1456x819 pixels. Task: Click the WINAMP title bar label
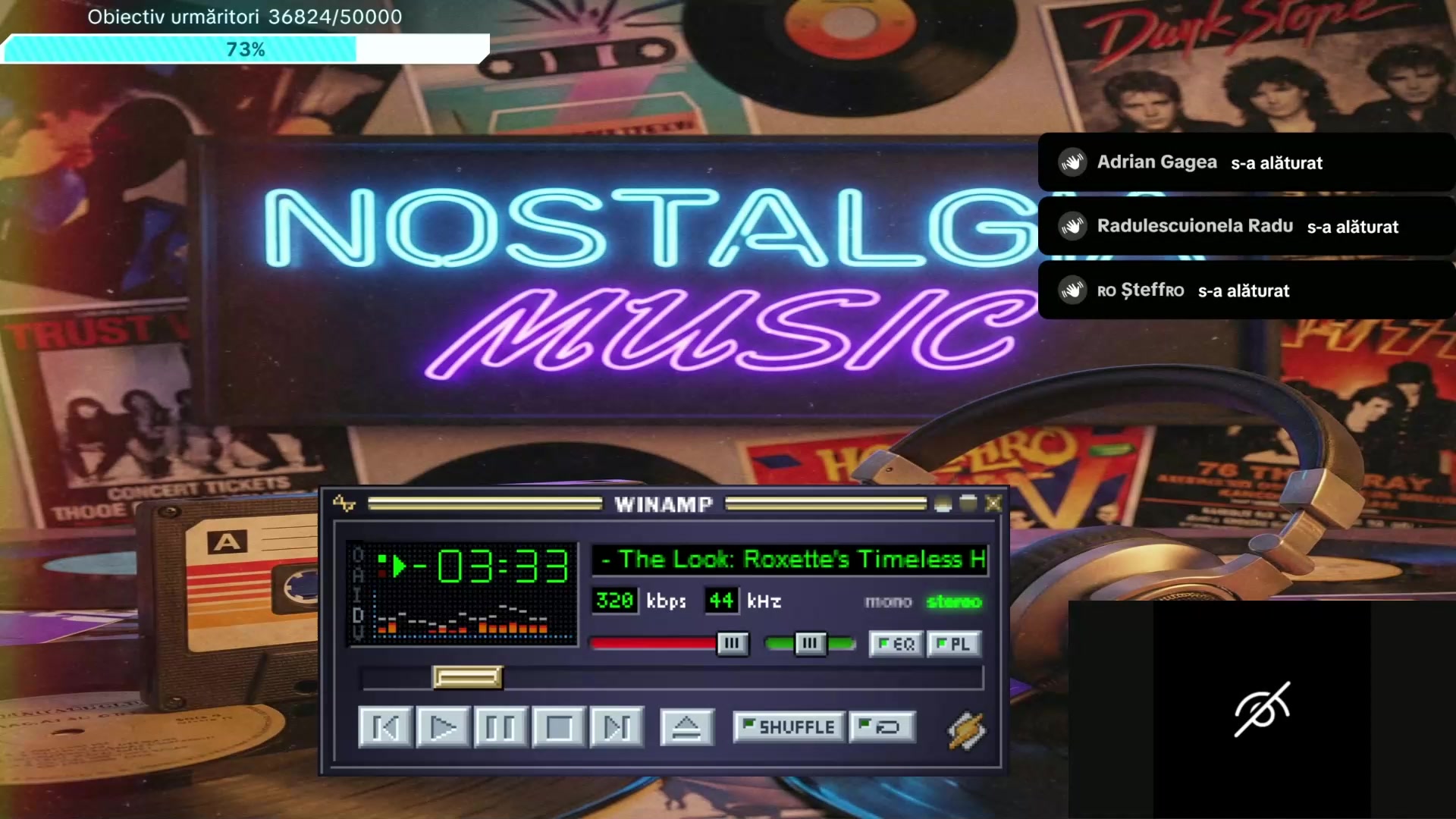tap(664, 504)
